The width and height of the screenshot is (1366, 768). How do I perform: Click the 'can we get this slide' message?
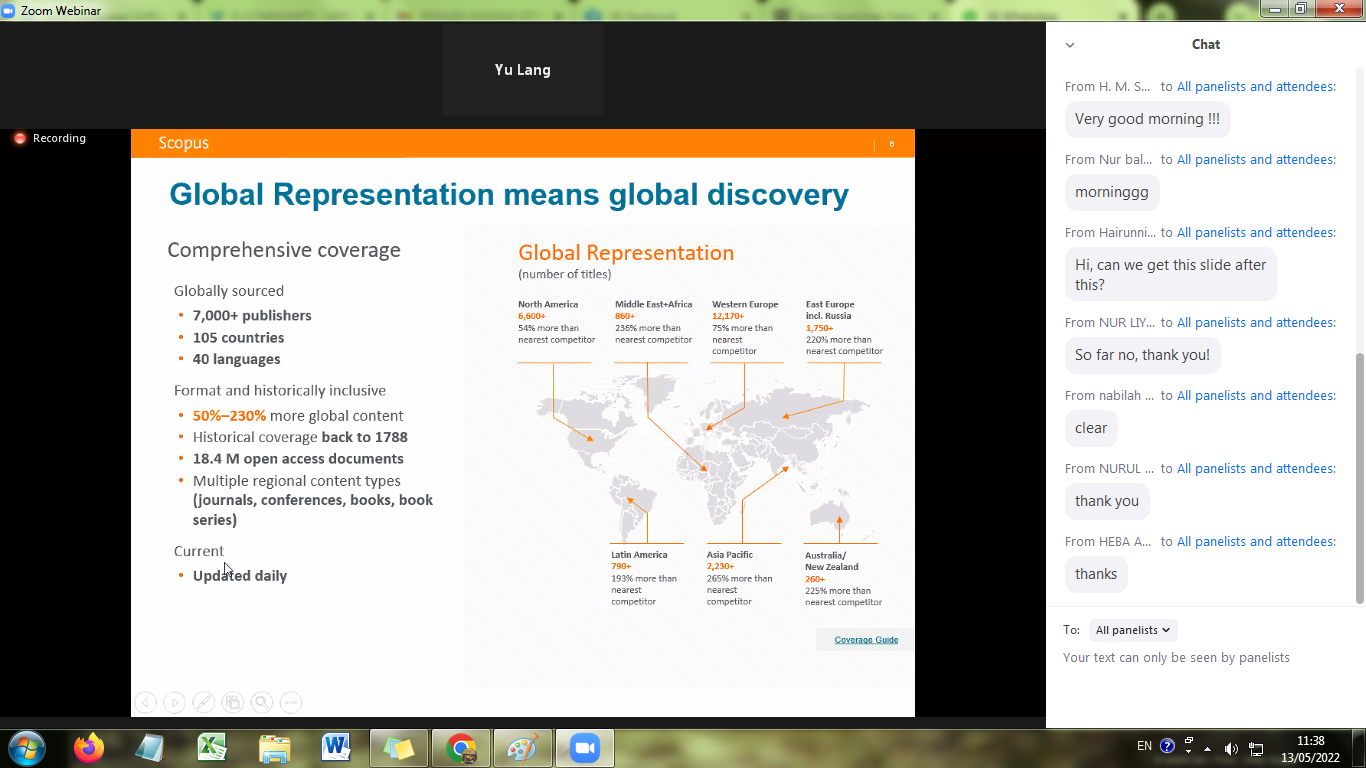[1170, 275]
